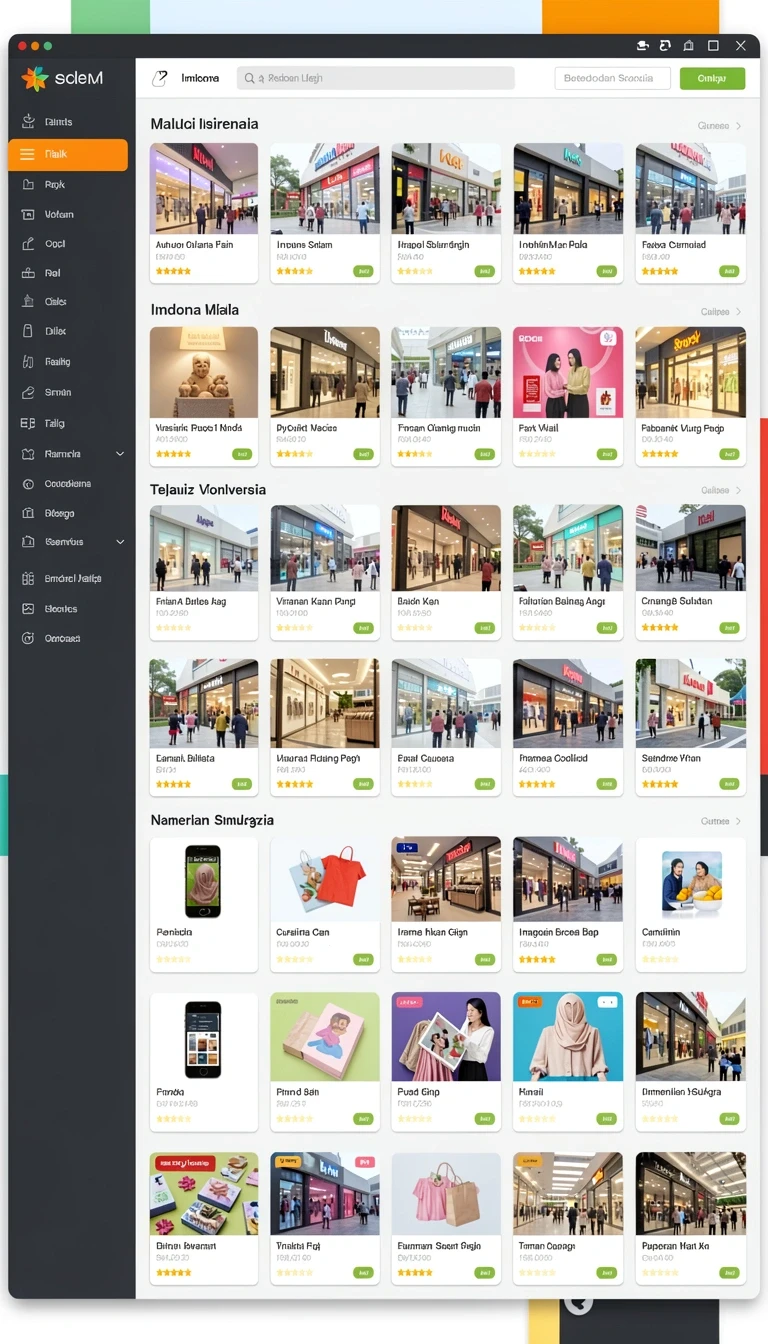The image size is (768, 1344).
Task: Expand the Ramcira sidebar chevron
Action: pyautogui.click(x=120, y=454)
